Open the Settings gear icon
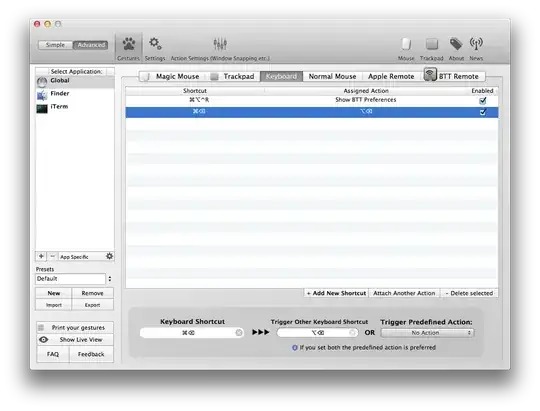The image size is (540, 411). pos(155,43)
